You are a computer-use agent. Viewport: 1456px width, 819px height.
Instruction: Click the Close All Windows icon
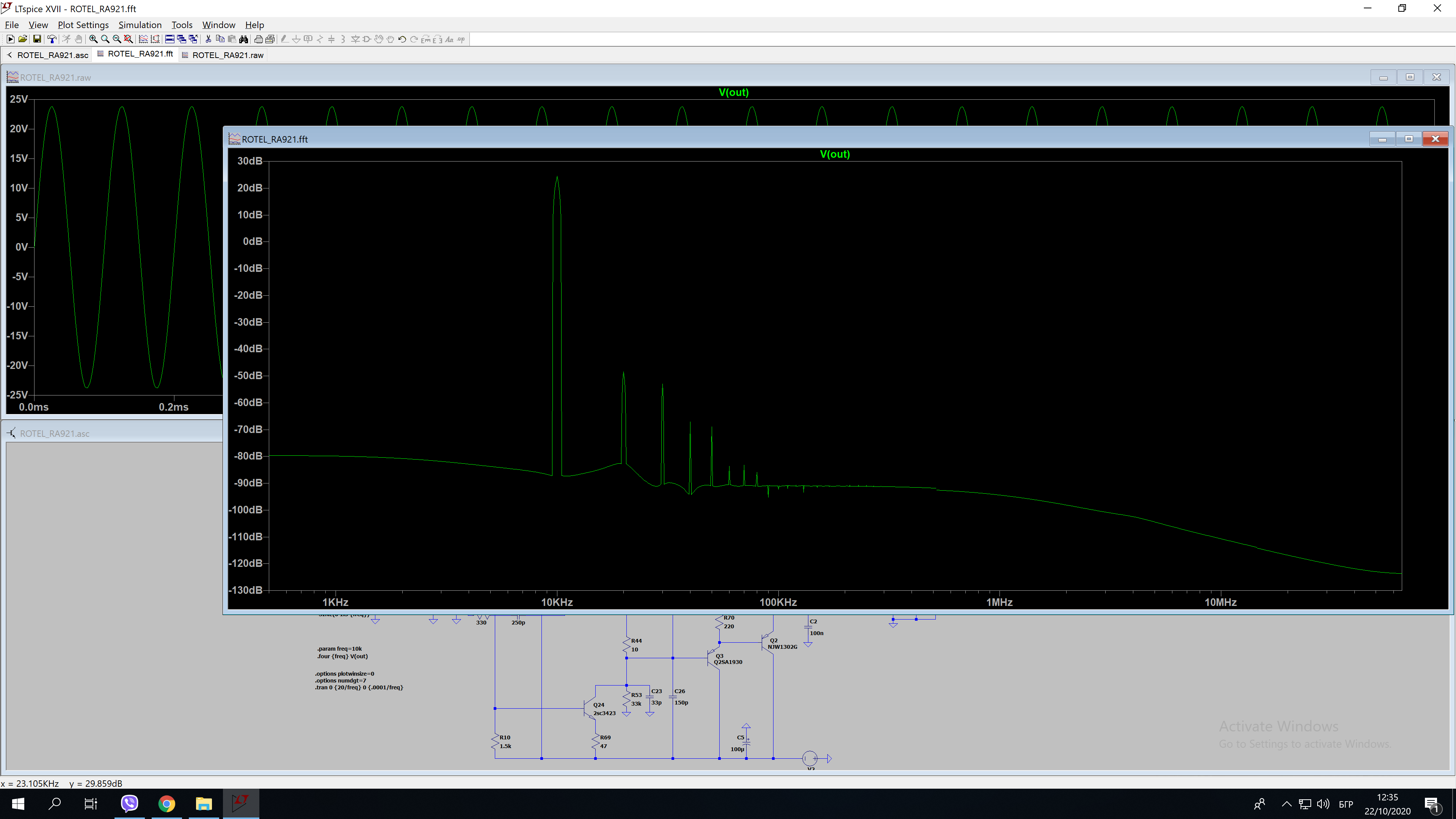193,39
